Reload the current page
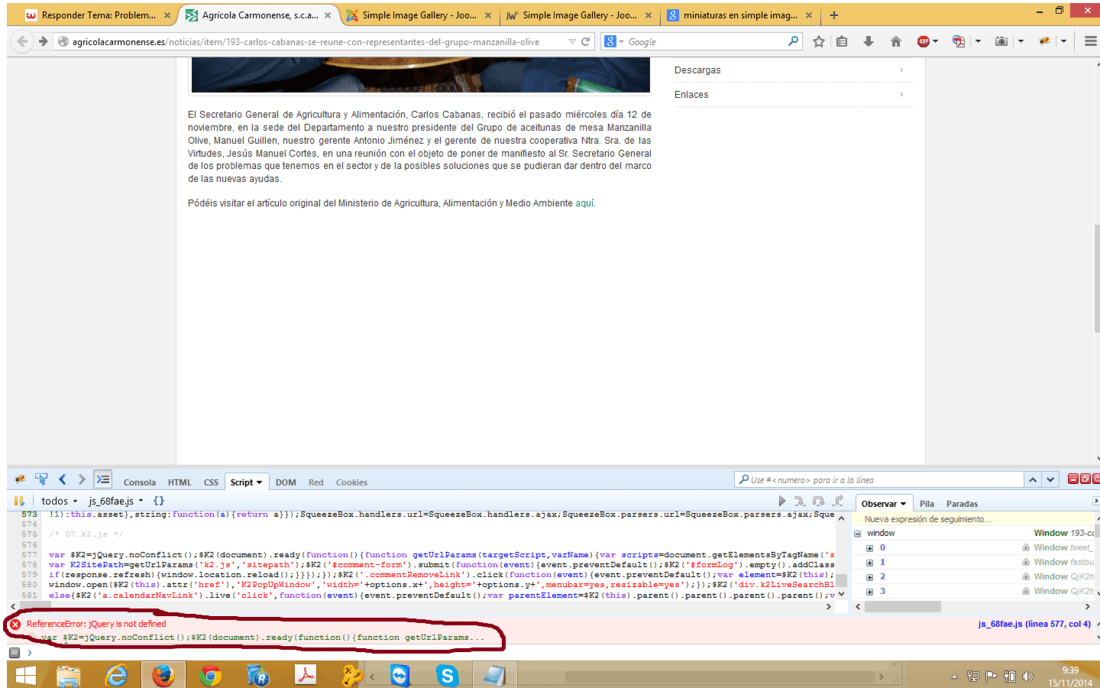This screenshot has width=1100, height=688. [x=586, y=41]
